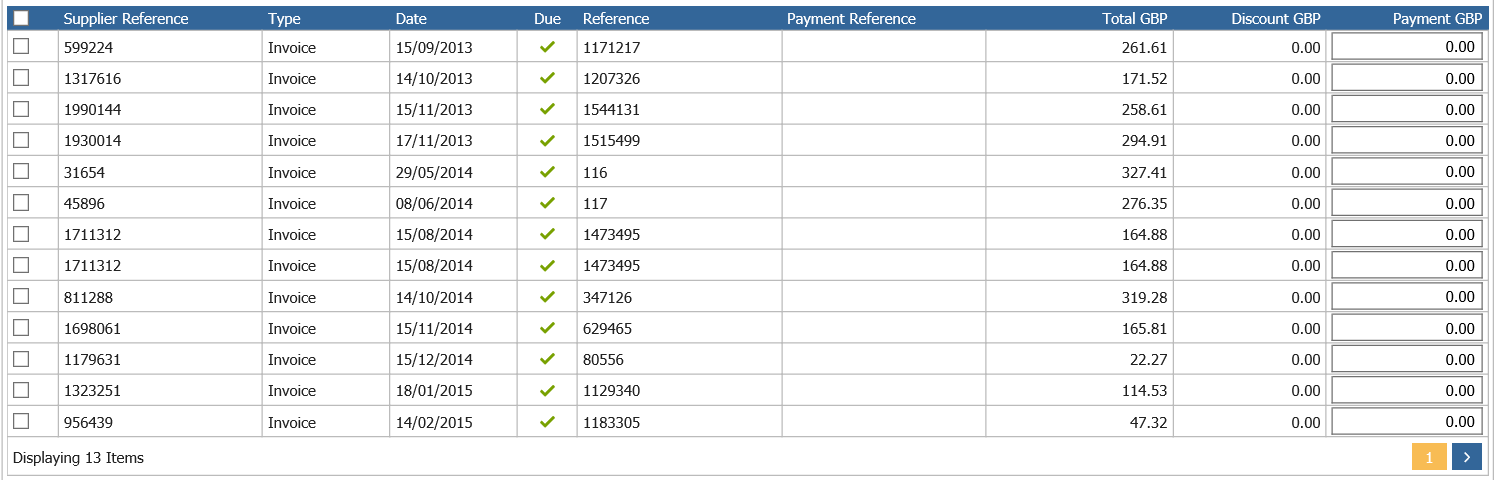Click the due checkmark for reference 116

547,172
